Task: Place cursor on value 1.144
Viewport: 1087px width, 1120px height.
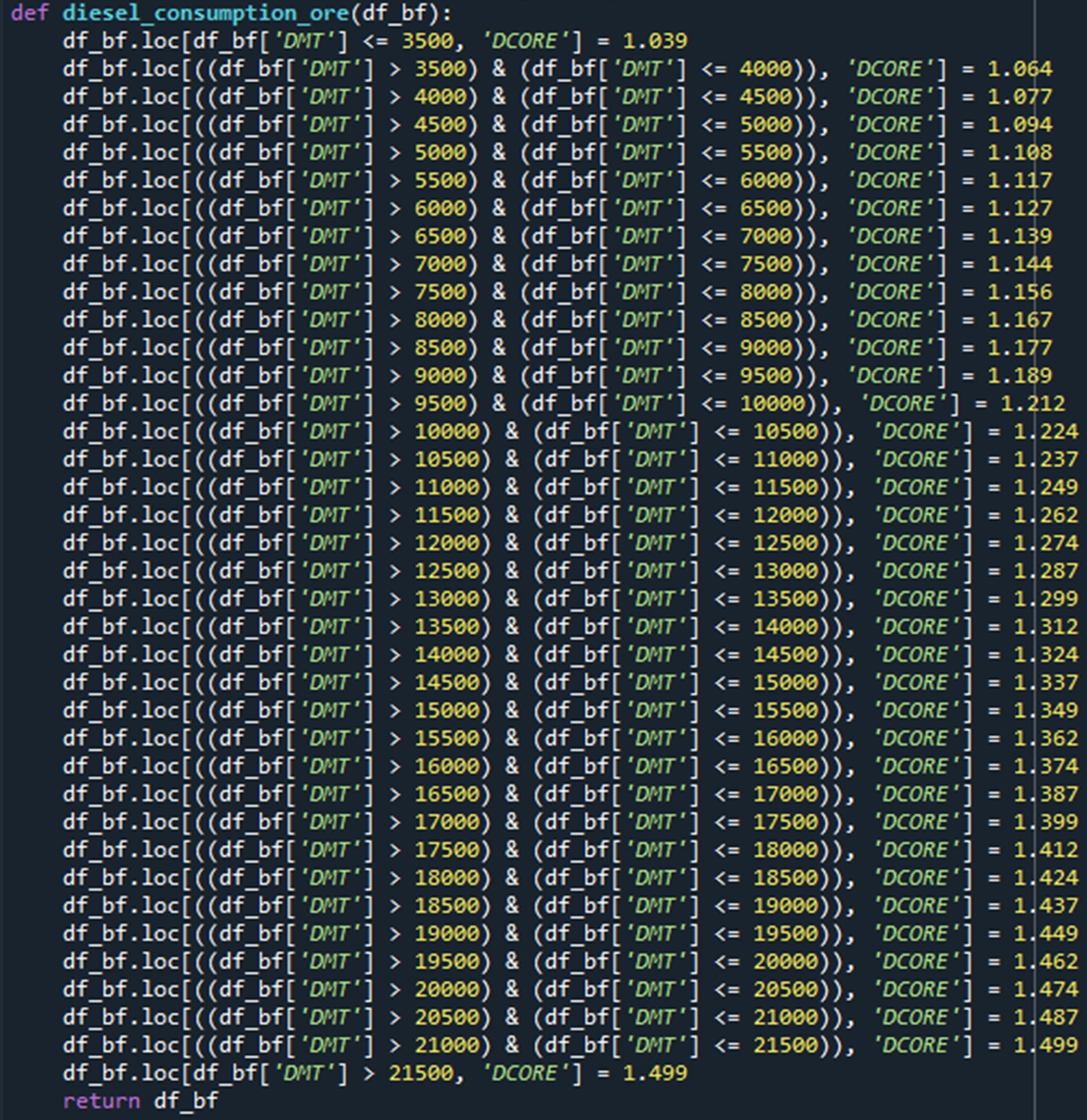Action: coord(1019,264)
